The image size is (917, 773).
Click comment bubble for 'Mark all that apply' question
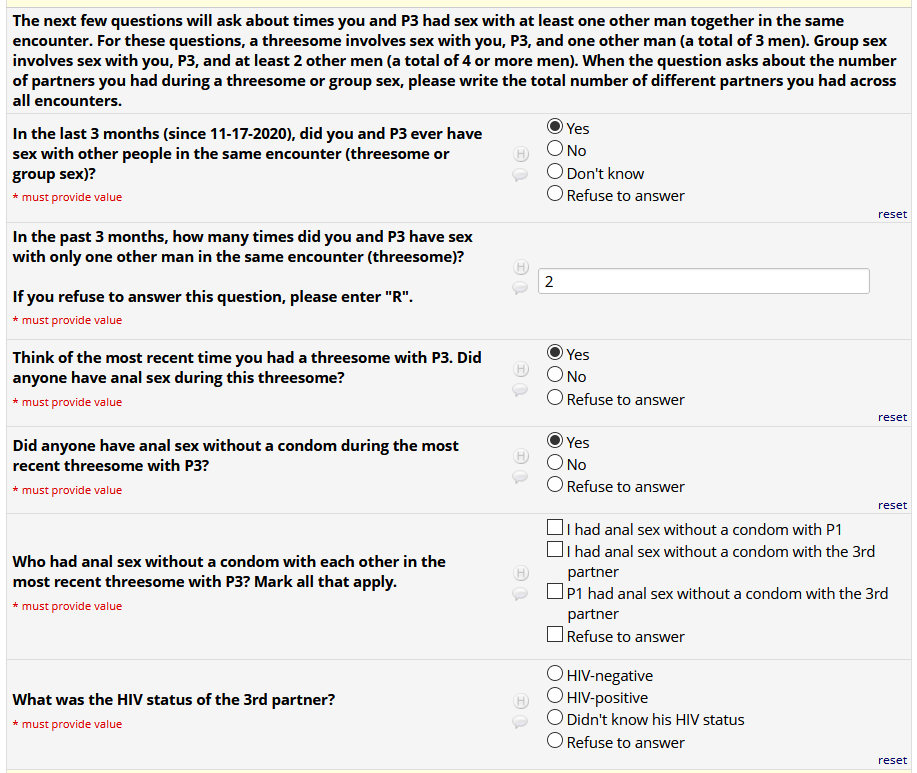click(520, 594)
